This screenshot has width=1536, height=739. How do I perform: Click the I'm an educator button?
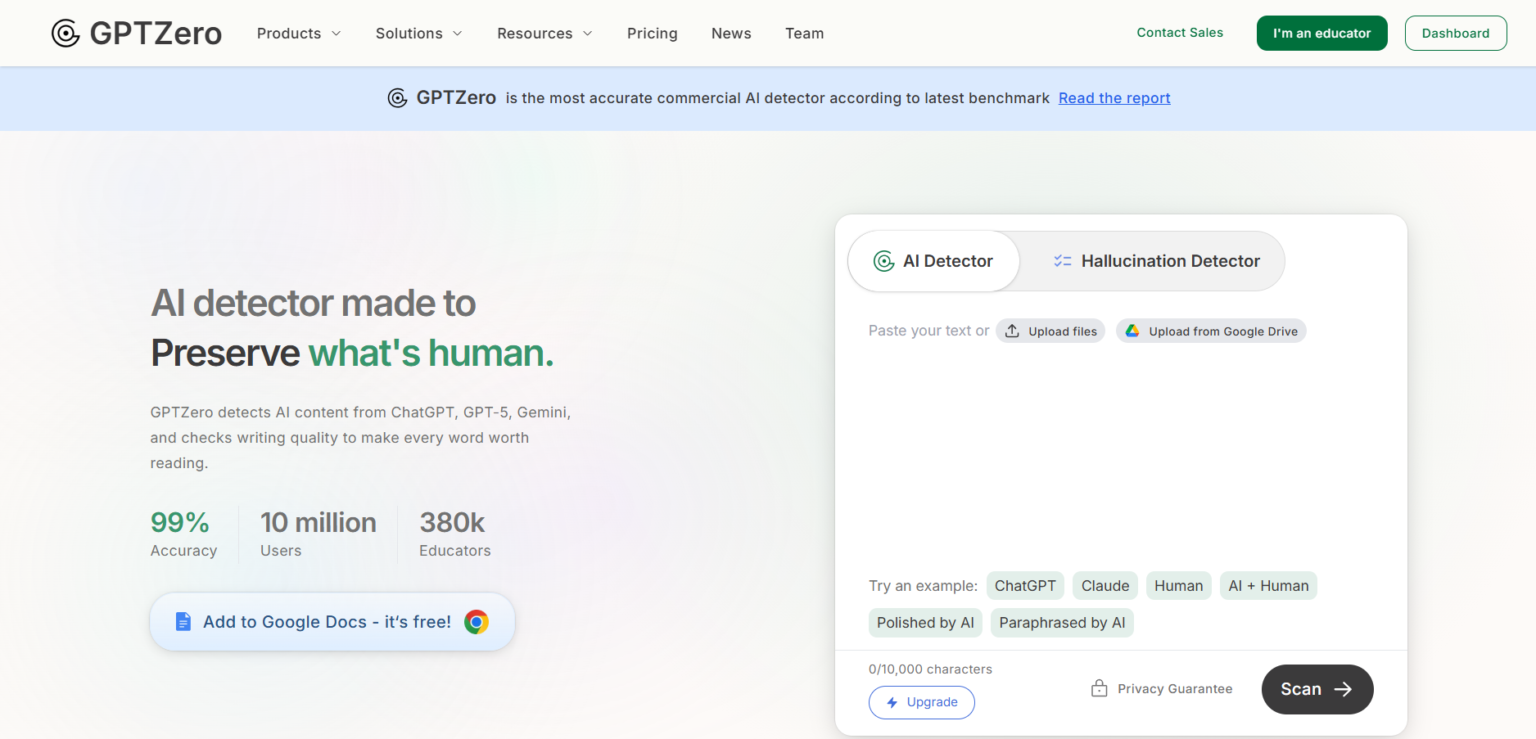1321,33
